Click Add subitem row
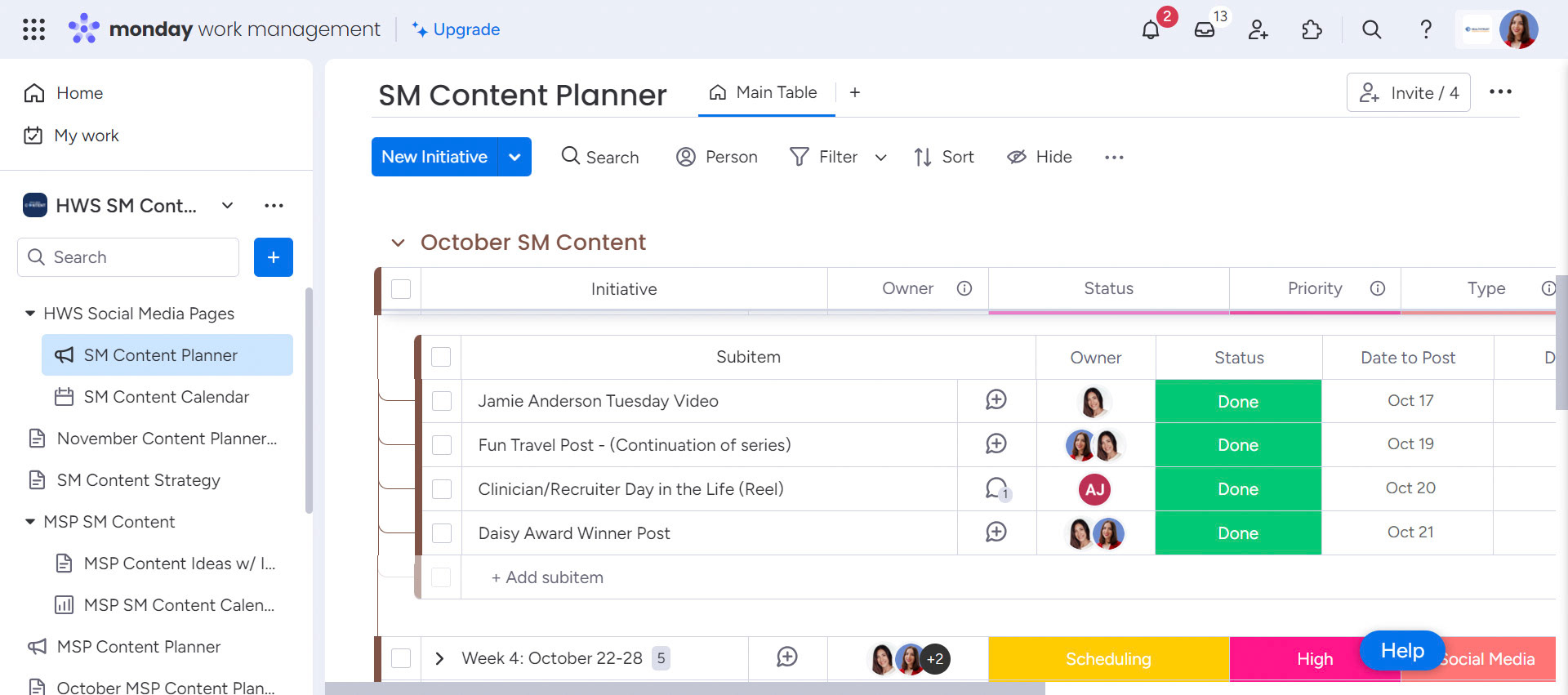Screen dimensions: 1568x695 547,577
